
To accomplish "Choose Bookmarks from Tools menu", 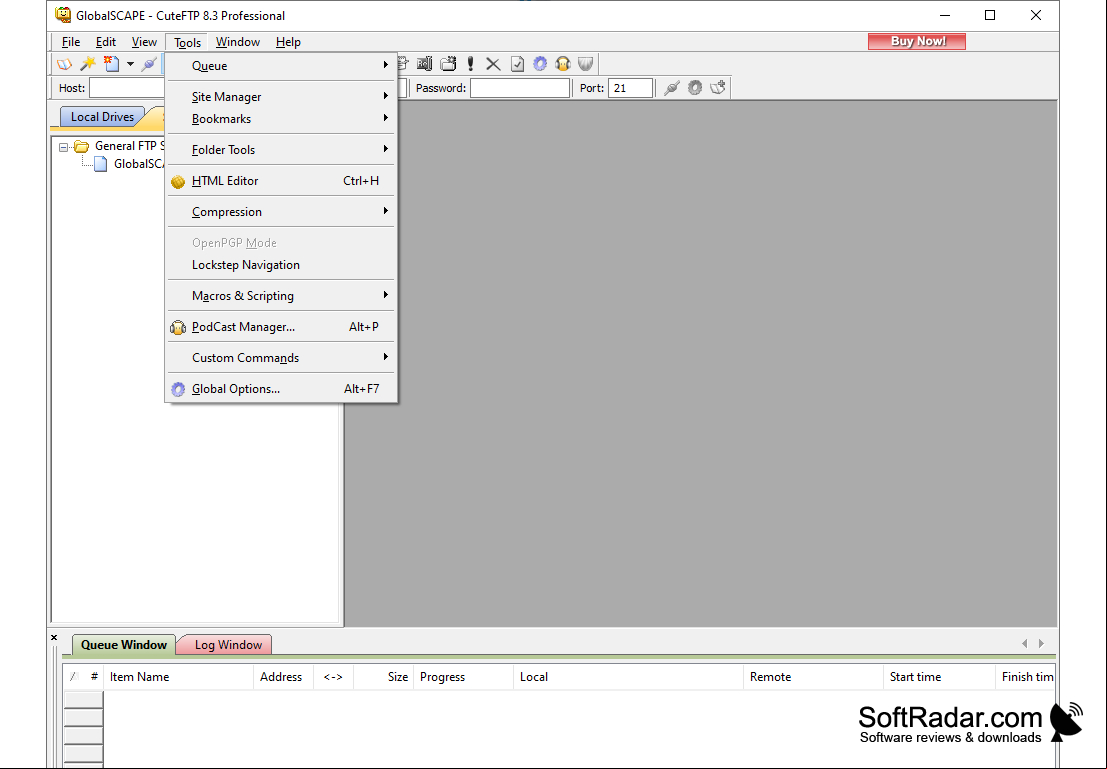I will [281, 119].
